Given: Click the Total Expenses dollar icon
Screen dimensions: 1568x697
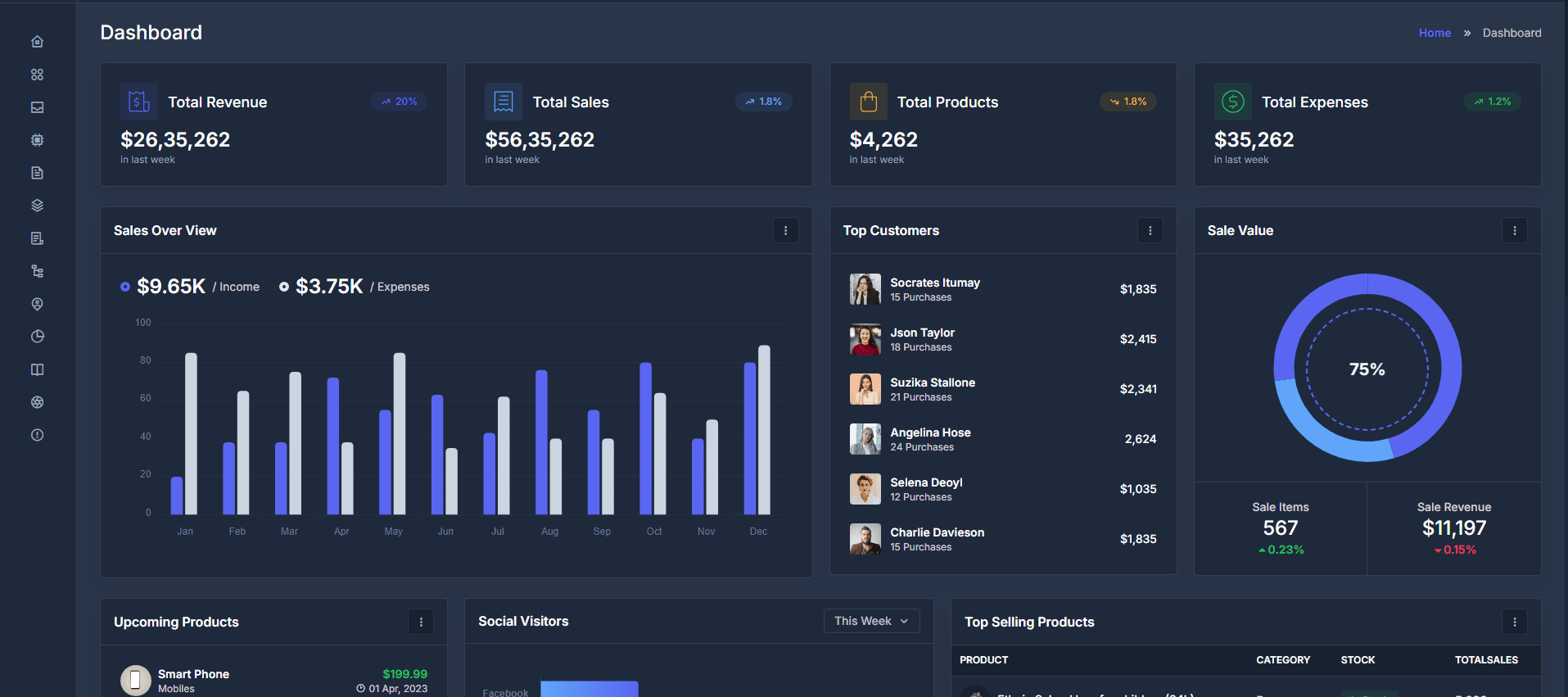Looking at the screenshot, I should [1232, 102].
